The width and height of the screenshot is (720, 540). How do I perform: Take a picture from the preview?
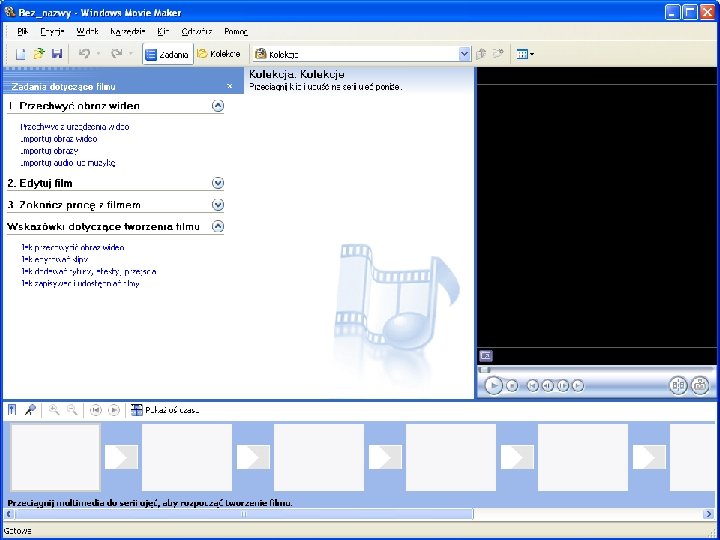pos(700,385)
